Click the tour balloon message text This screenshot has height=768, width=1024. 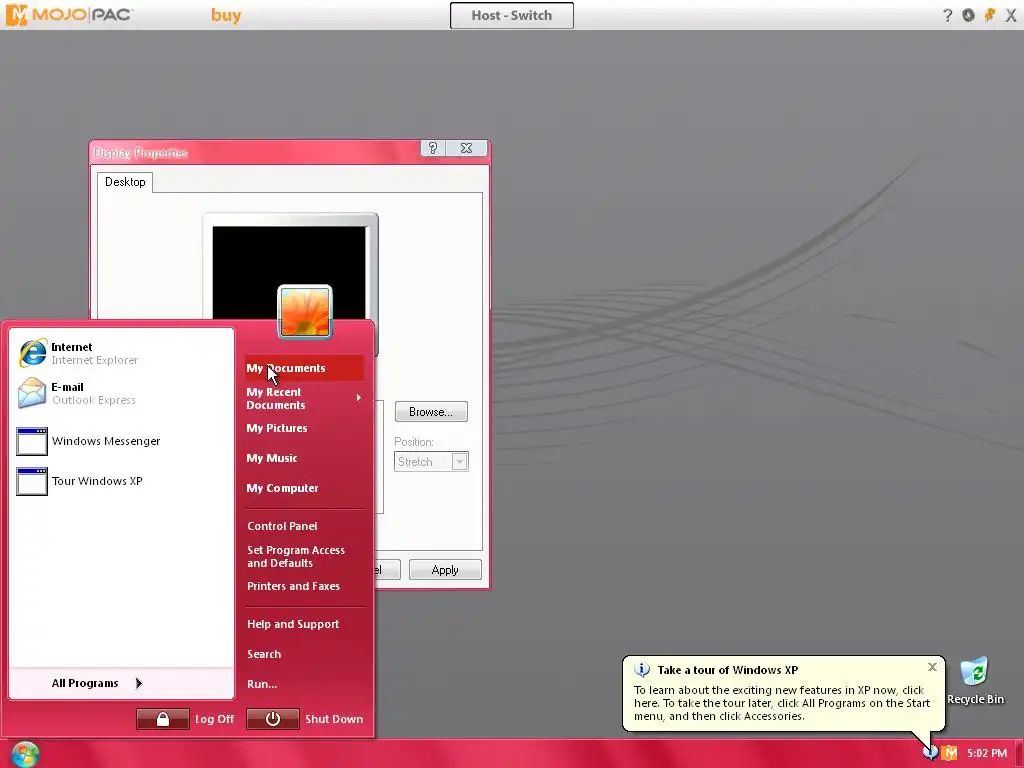[782, 703]
